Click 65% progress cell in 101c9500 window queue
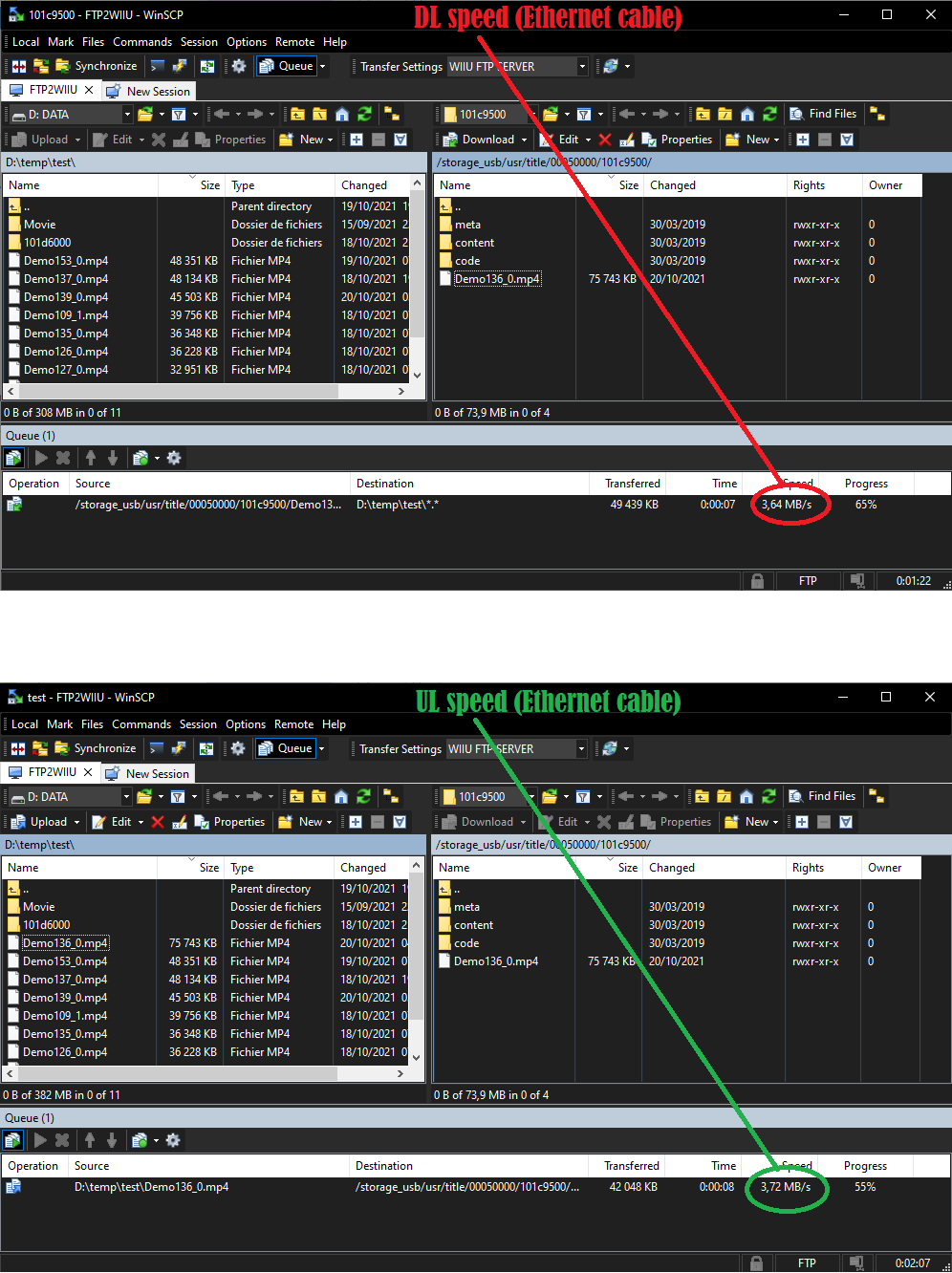Viewport: 952px width, 1273px height. (x=866, y=505)
